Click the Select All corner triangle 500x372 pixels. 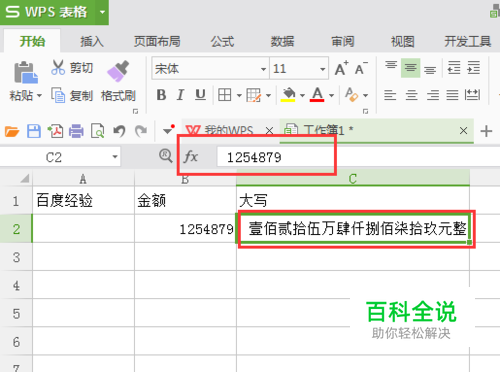[x=25, y=178]
